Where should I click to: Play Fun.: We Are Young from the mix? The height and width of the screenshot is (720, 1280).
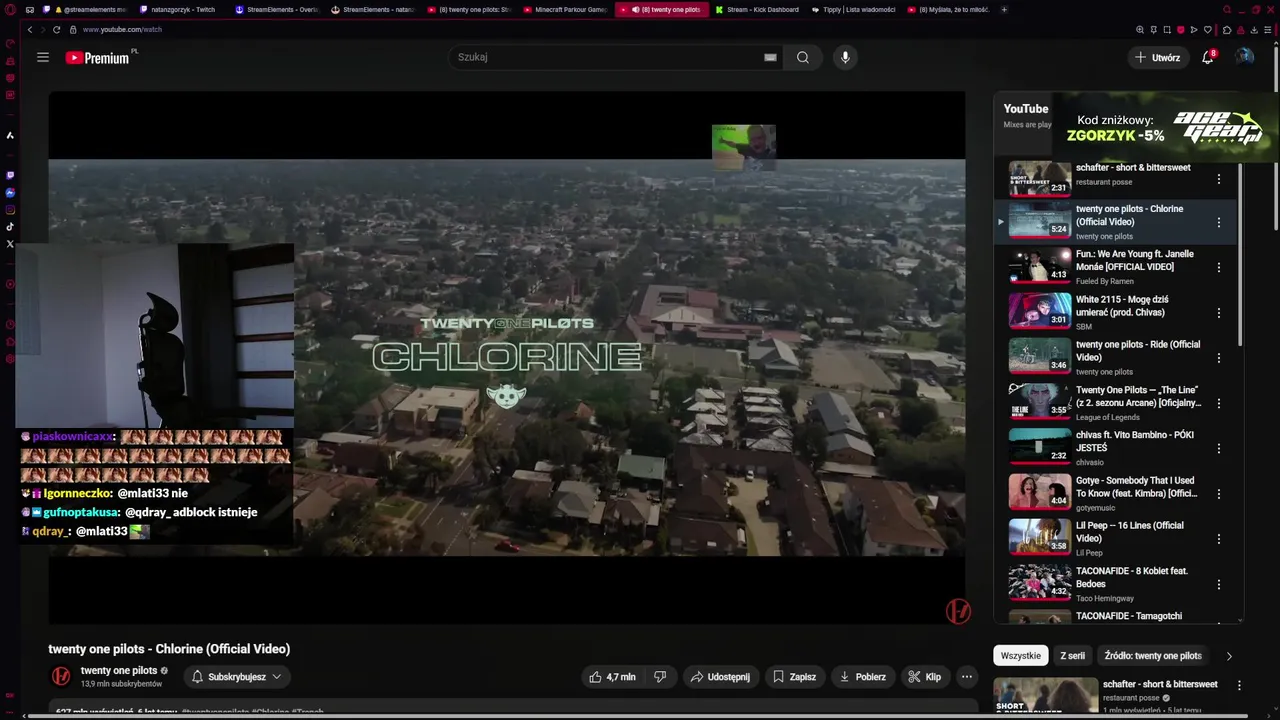[1040, 267]
